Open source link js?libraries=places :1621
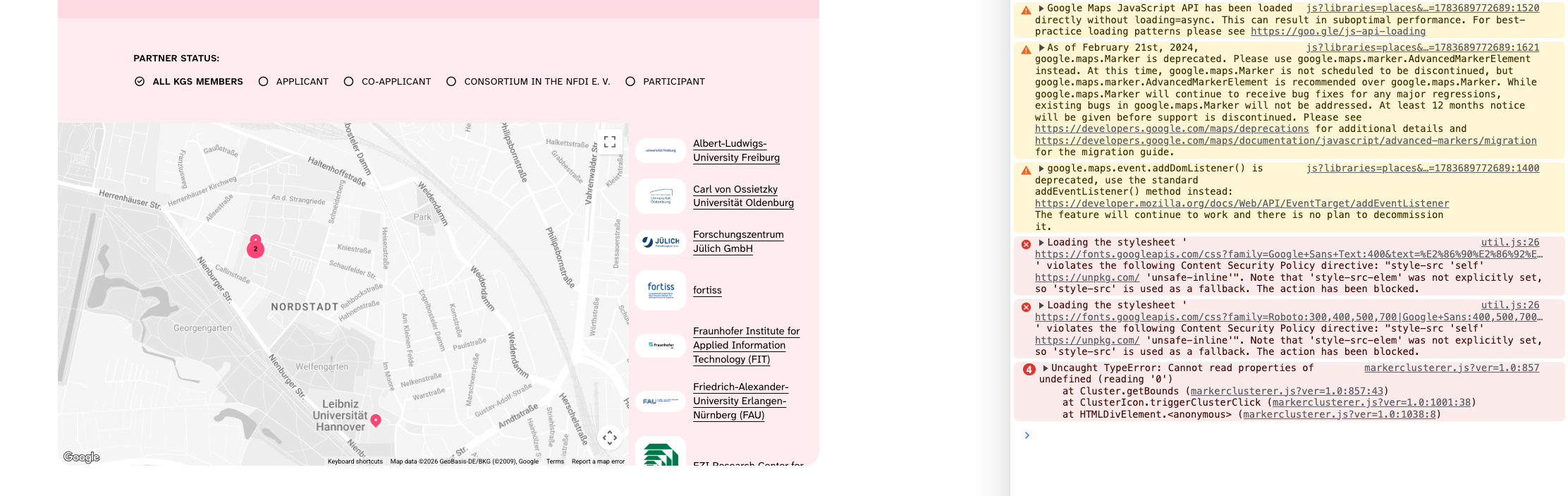 pos(1423,48)
